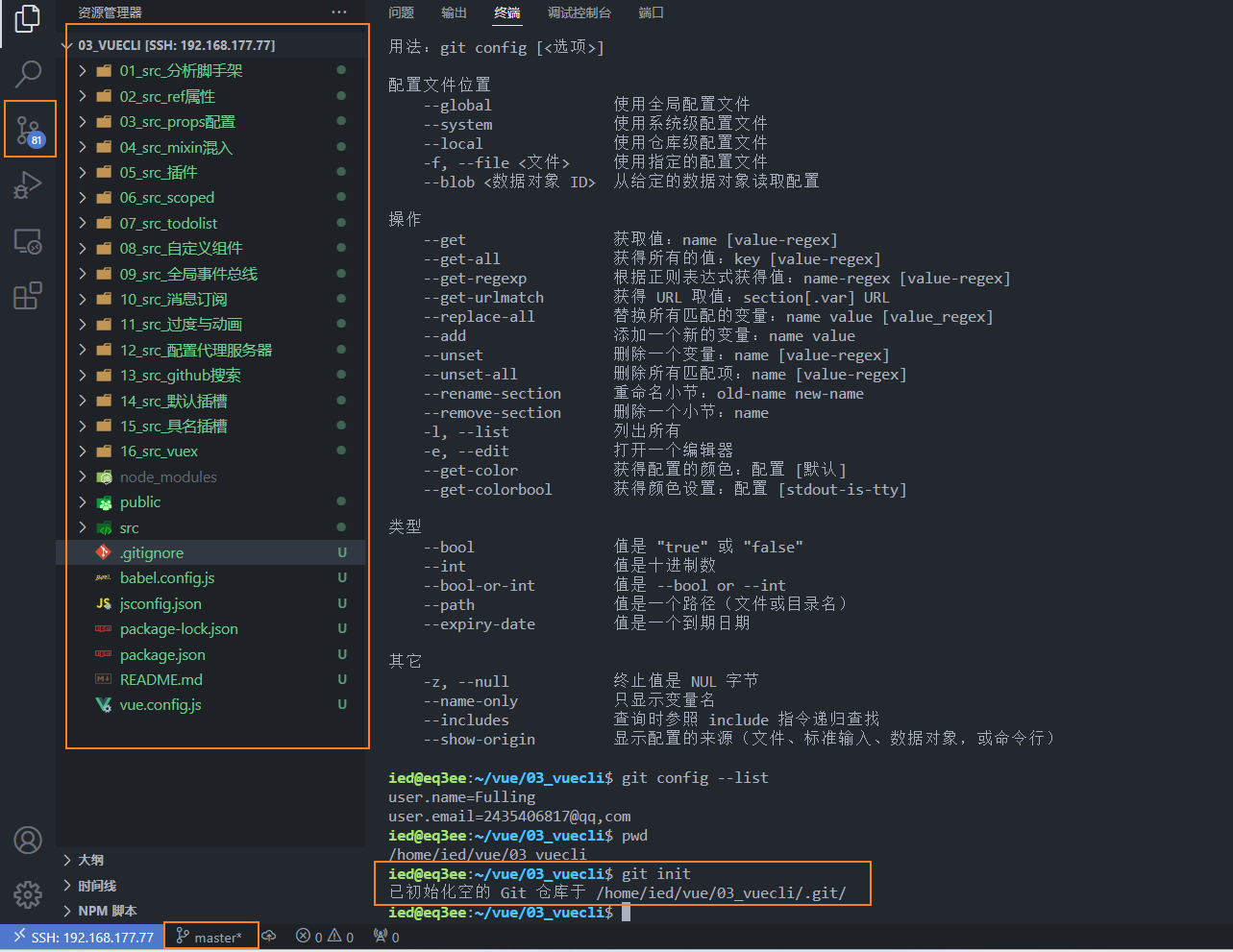Open Search in the activity bar
This screenshot has height=952, width=1233.
click(x=28, y=73)
